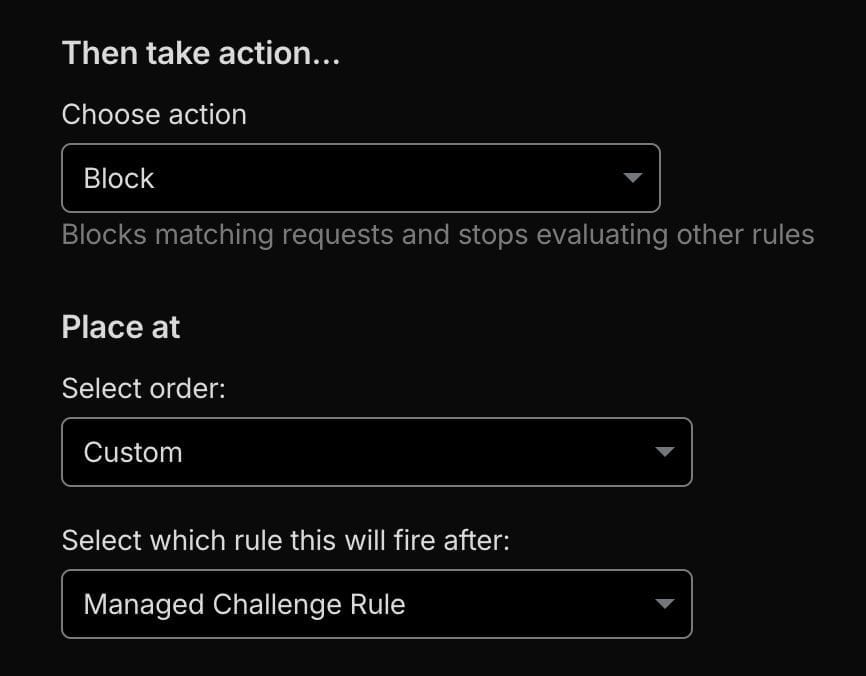Click the 'Select order:' label
This screenshot has width=866, height=676.
coord(144,388)
